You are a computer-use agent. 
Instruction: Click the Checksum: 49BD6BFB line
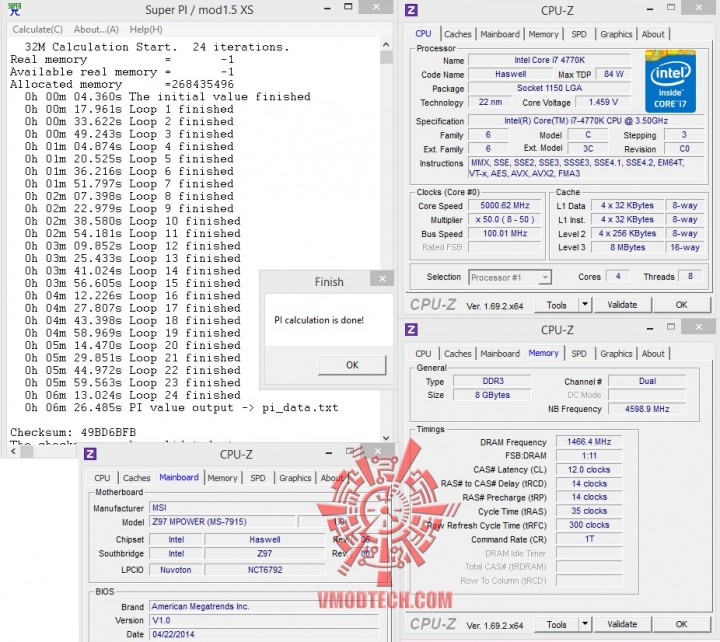[73, 433]
